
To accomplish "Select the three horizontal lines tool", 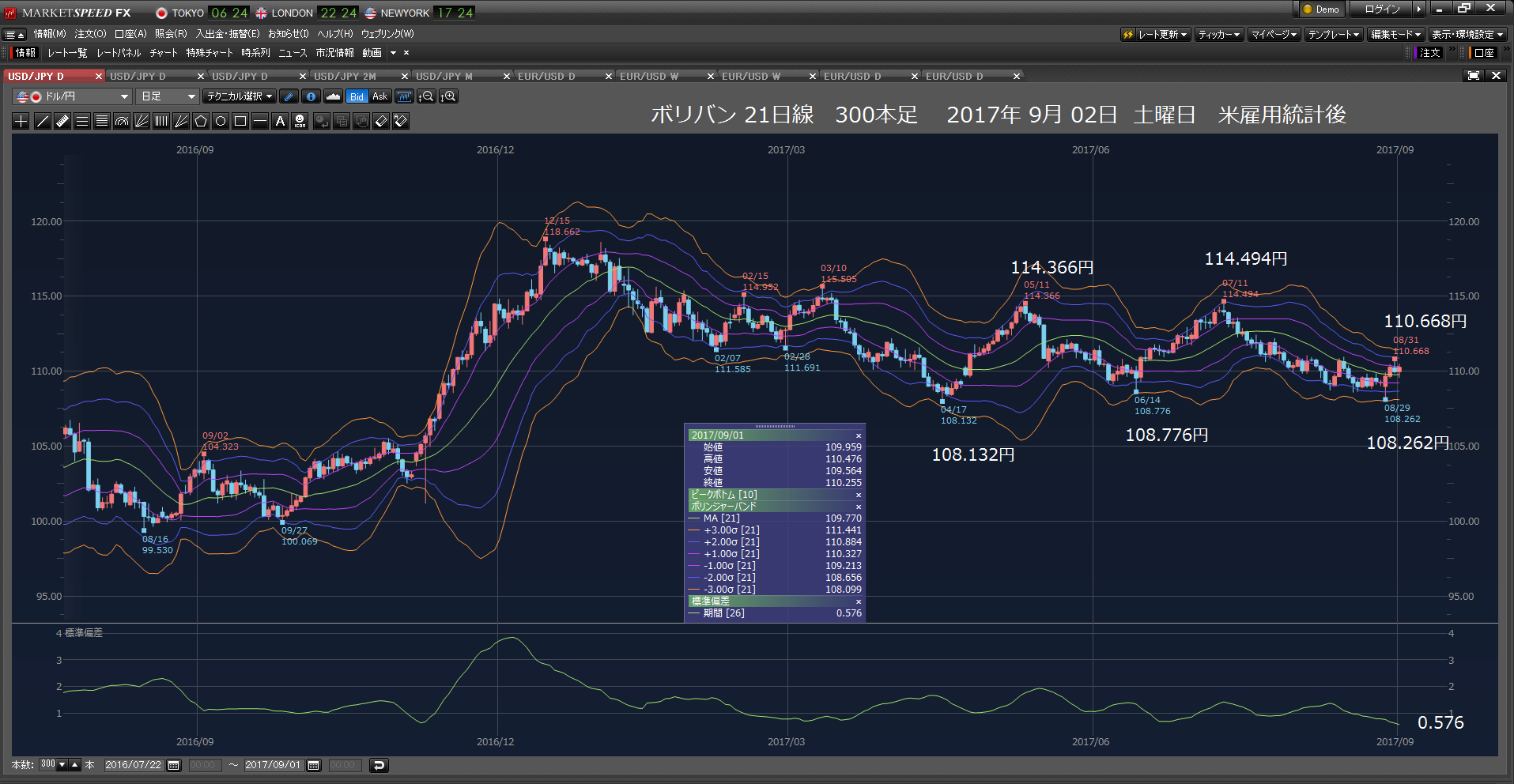I will (x=82, y=121).
